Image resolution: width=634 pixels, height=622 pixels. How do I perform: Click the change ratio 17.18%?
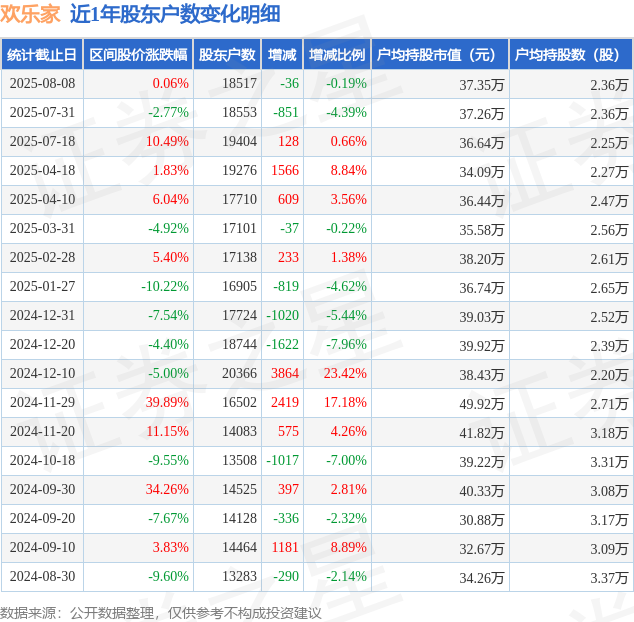pyautogui.click(x=345, y=402)
